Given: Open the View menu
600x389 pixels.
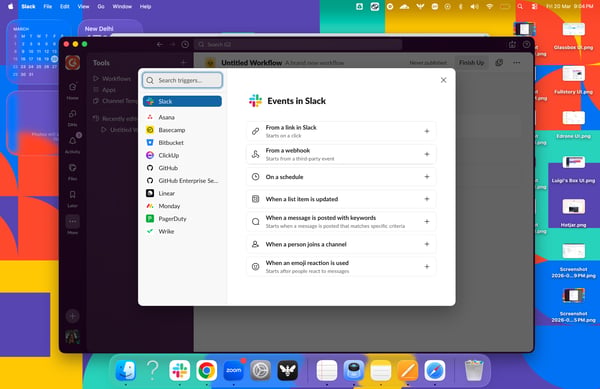Looking at the screenshot, I should (x=83, y=7).
